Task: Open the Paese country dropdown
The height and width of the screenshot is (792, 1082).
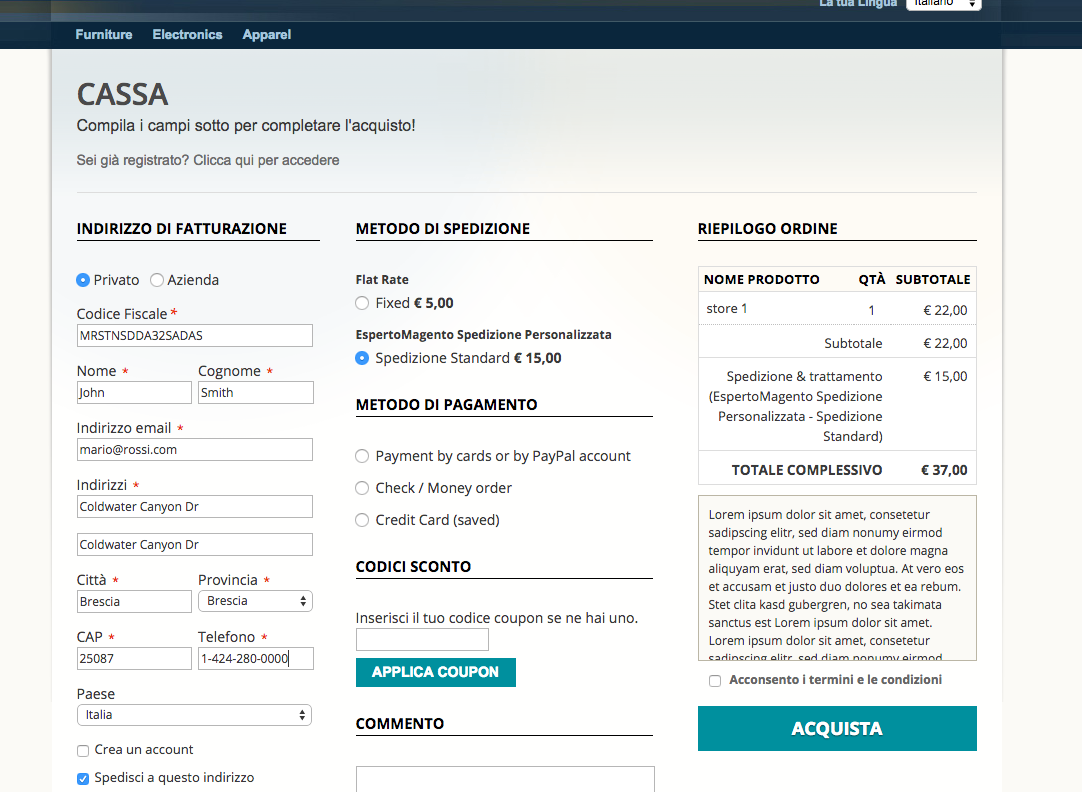Action: pos(195,715)
